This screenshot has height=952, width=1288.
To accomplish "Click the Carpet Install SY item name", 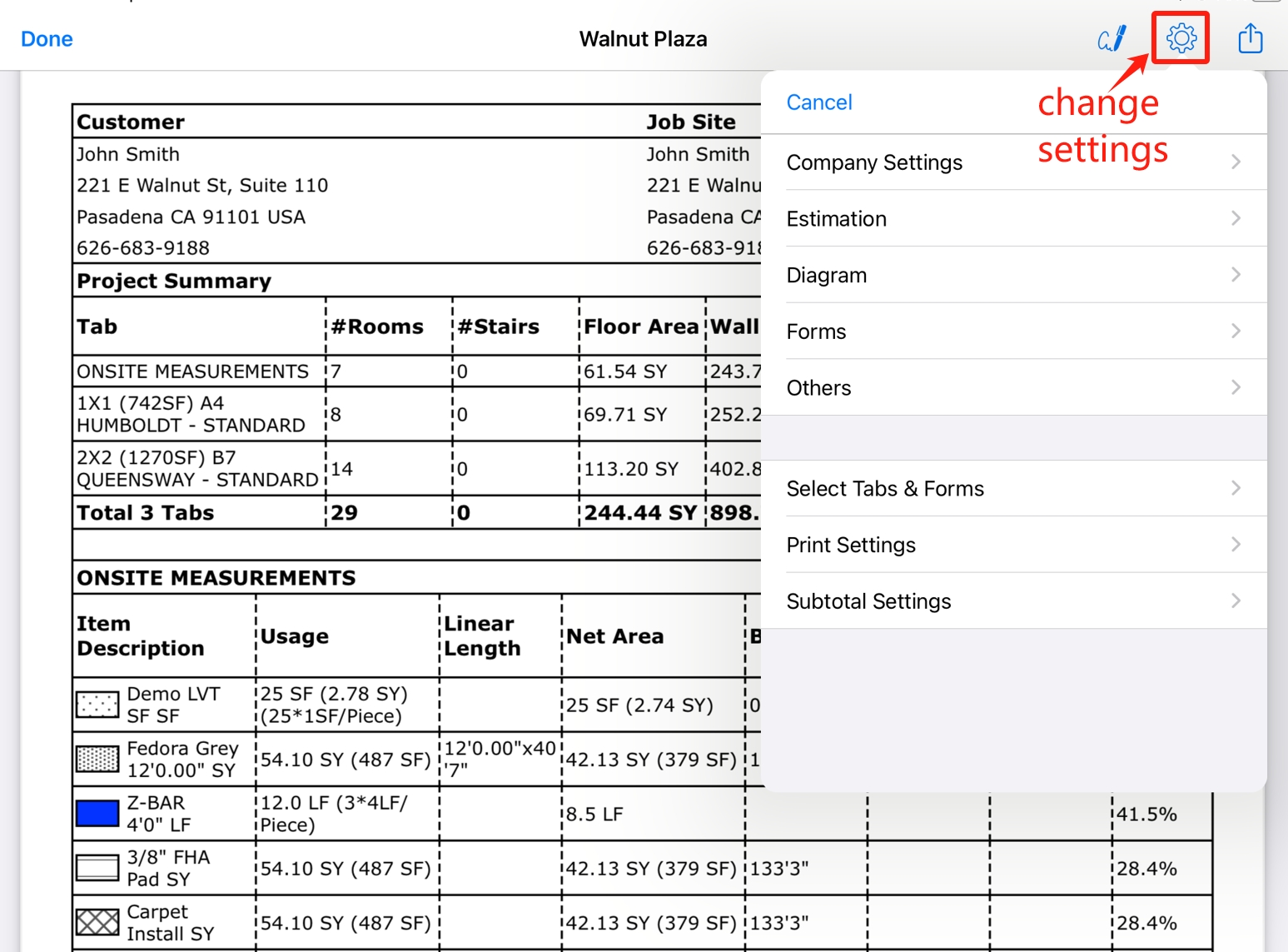I will pos(171,923).
